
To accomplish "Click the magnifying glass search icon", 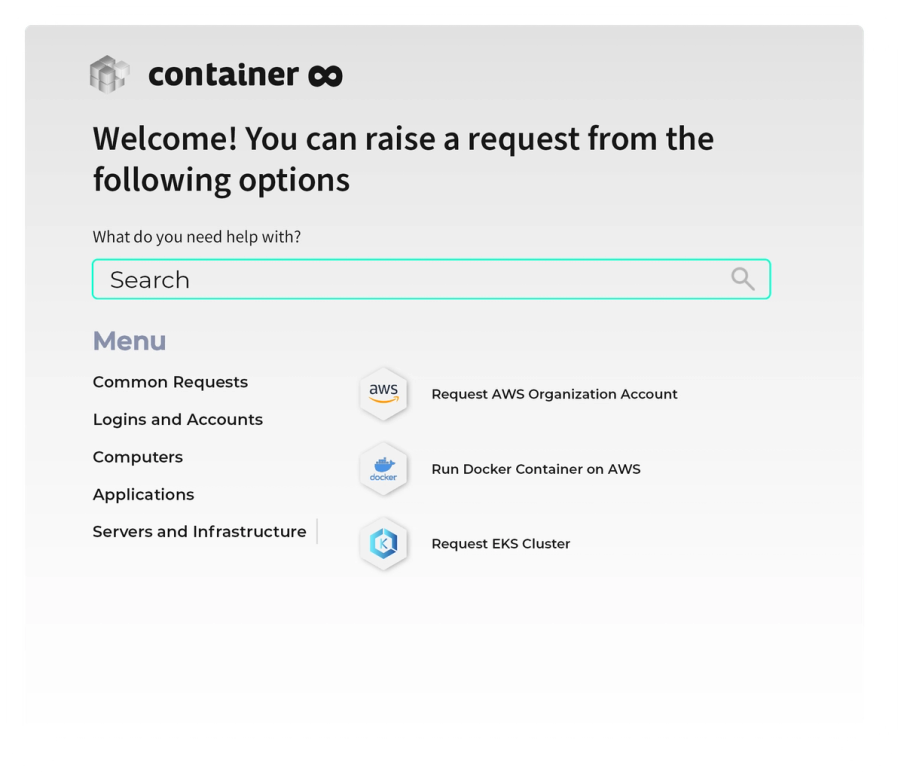I will coord(743,279).
